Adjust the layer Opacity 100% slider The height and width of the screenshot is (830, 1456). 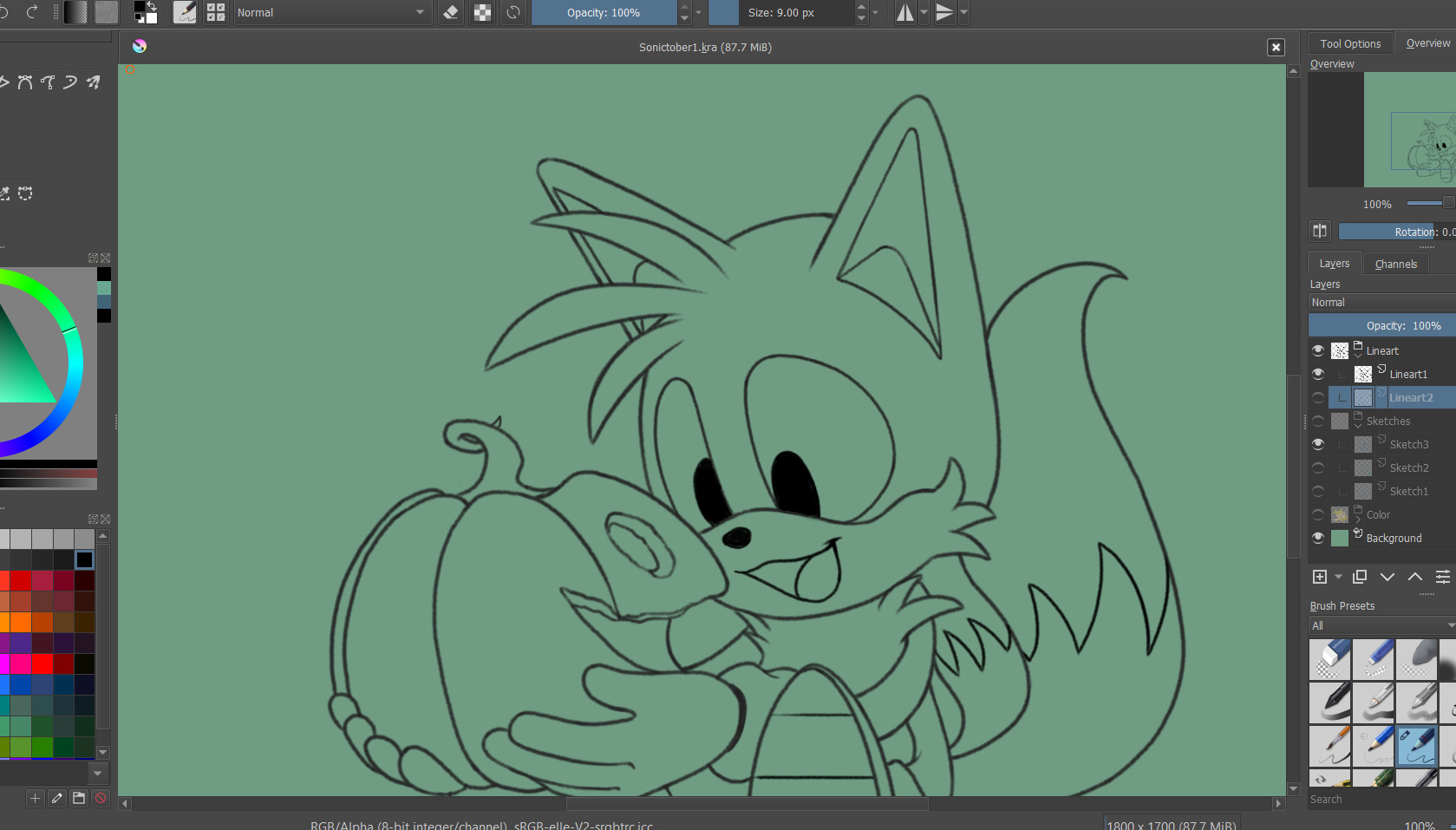1381,325
